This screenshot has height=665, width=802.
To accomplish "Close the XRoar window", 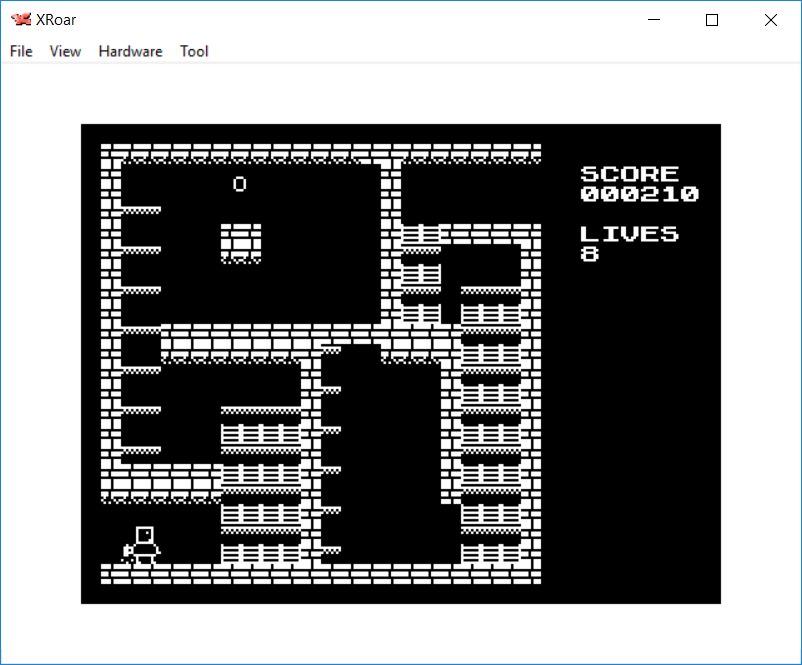I will (x=770, y=20).
